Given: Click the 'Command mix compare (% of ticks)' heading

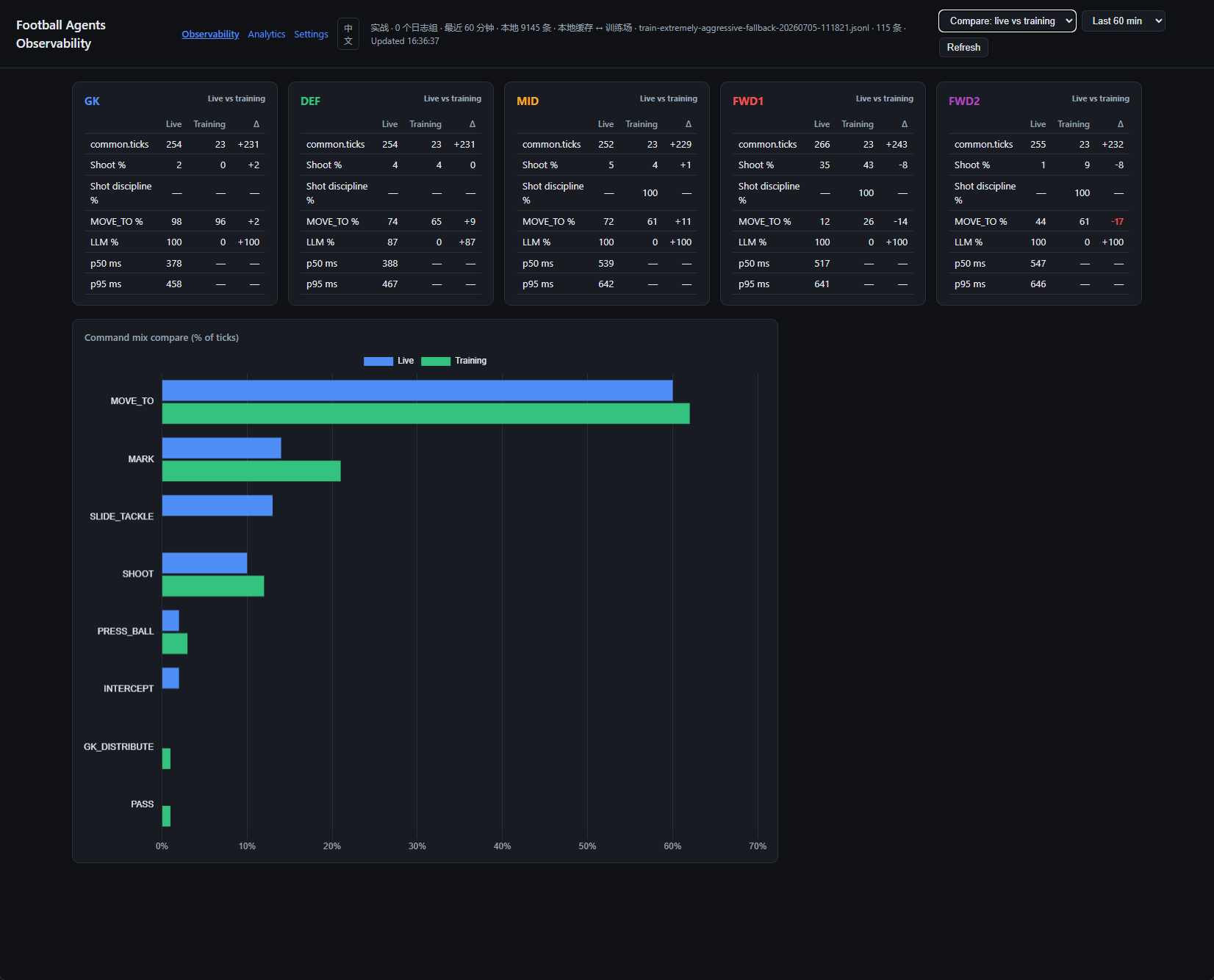Looking at the screenshot, I should (x=162, y=338).
